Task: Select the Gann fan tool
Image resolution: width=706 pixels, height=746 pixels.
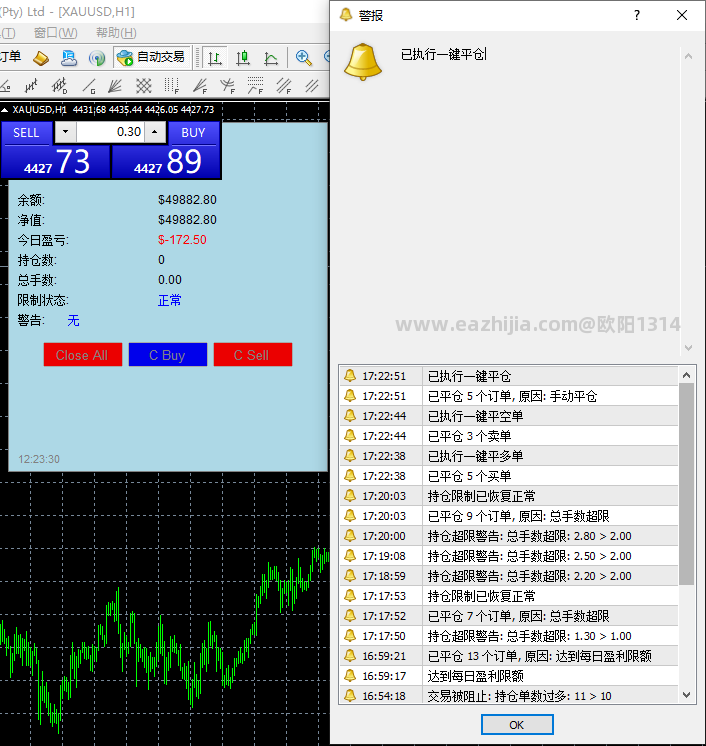Action: coord(115,86)
